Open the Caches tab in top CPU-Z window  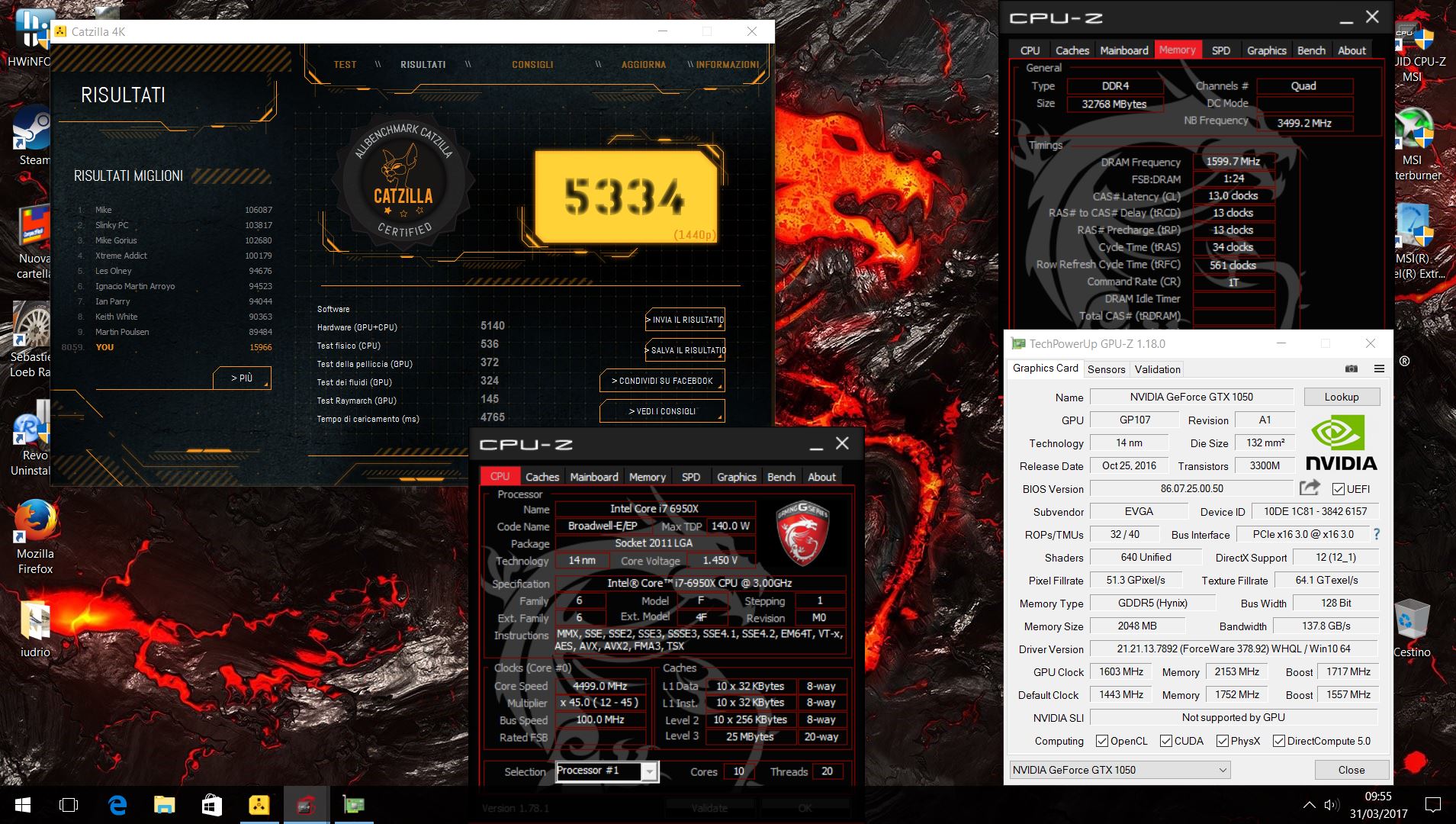point(1072,50)
